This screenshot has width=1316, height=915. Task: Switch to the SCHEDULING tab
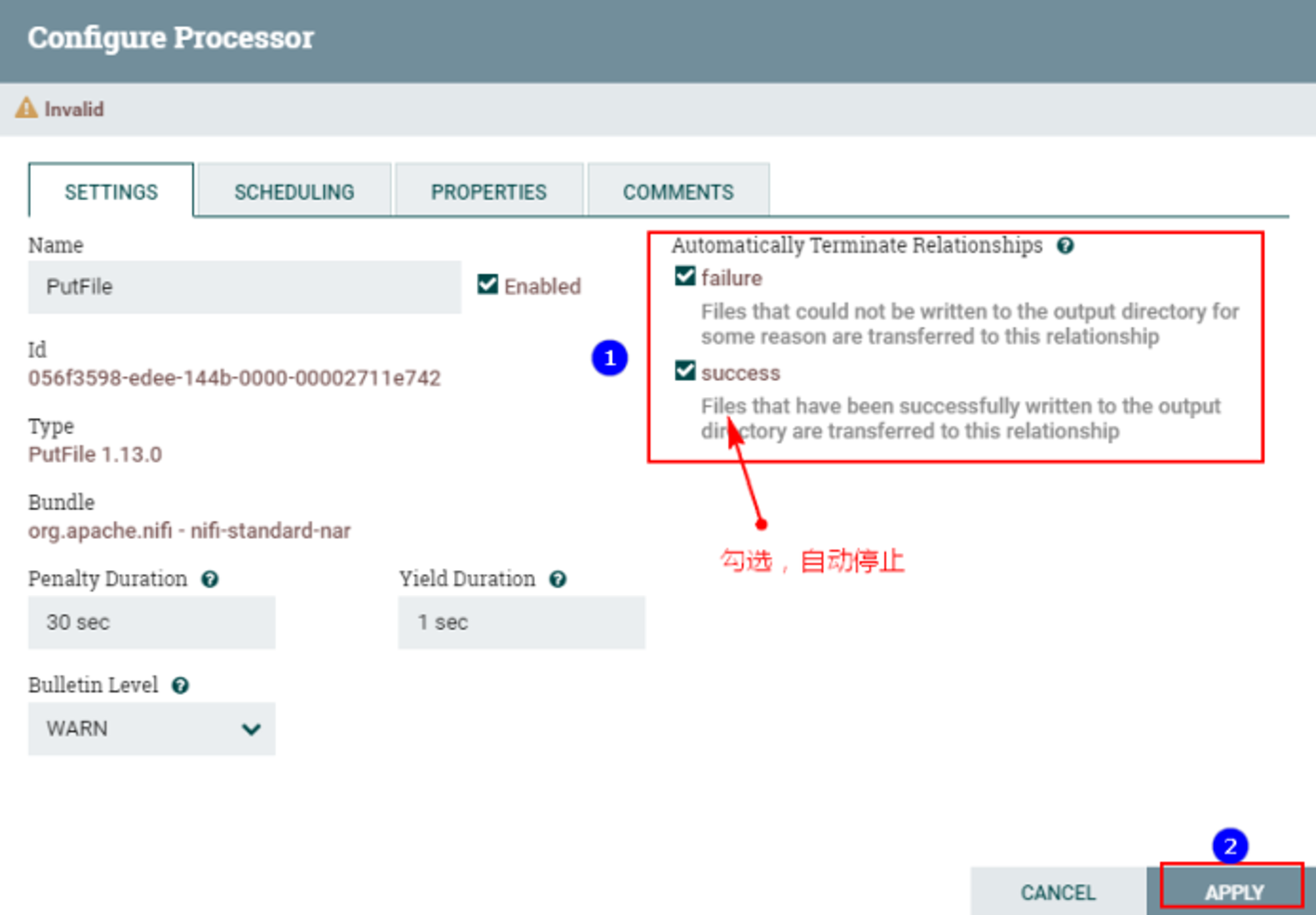pos(294,192)
